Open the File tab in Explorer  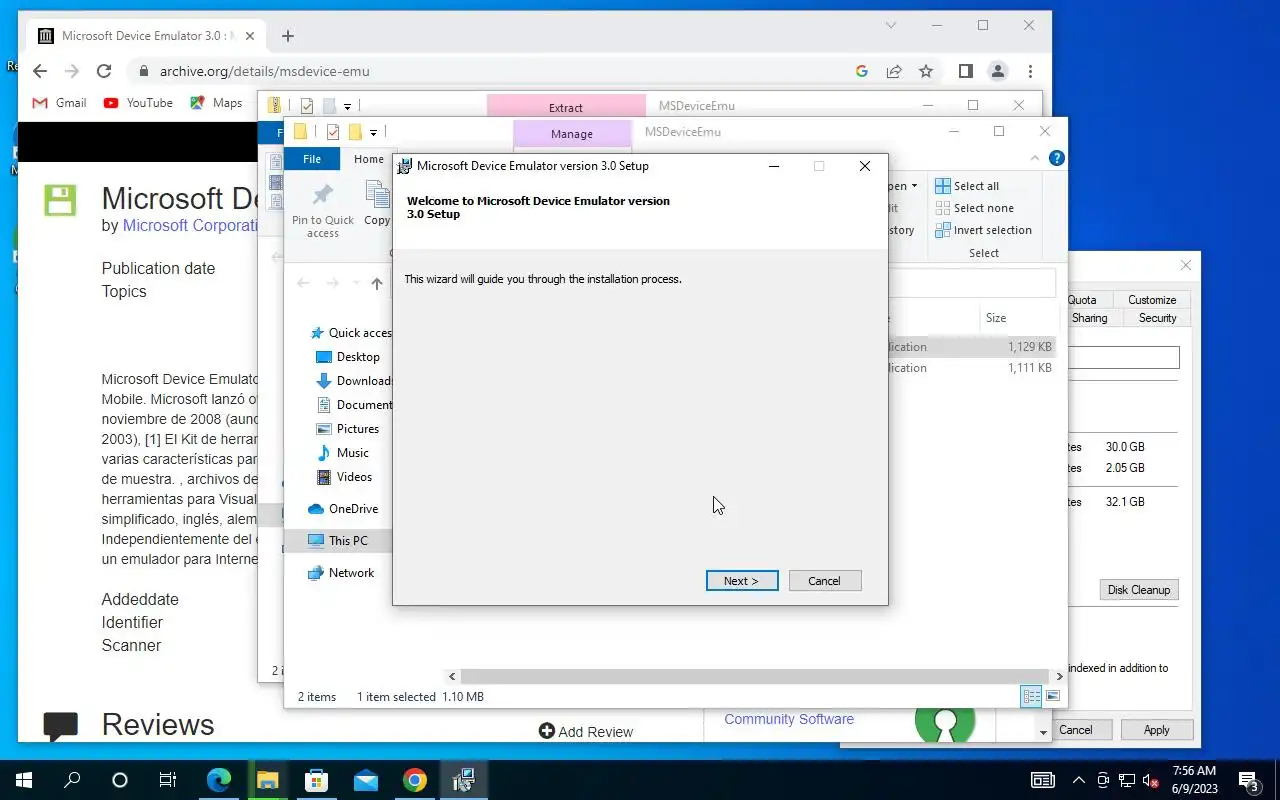312,159
